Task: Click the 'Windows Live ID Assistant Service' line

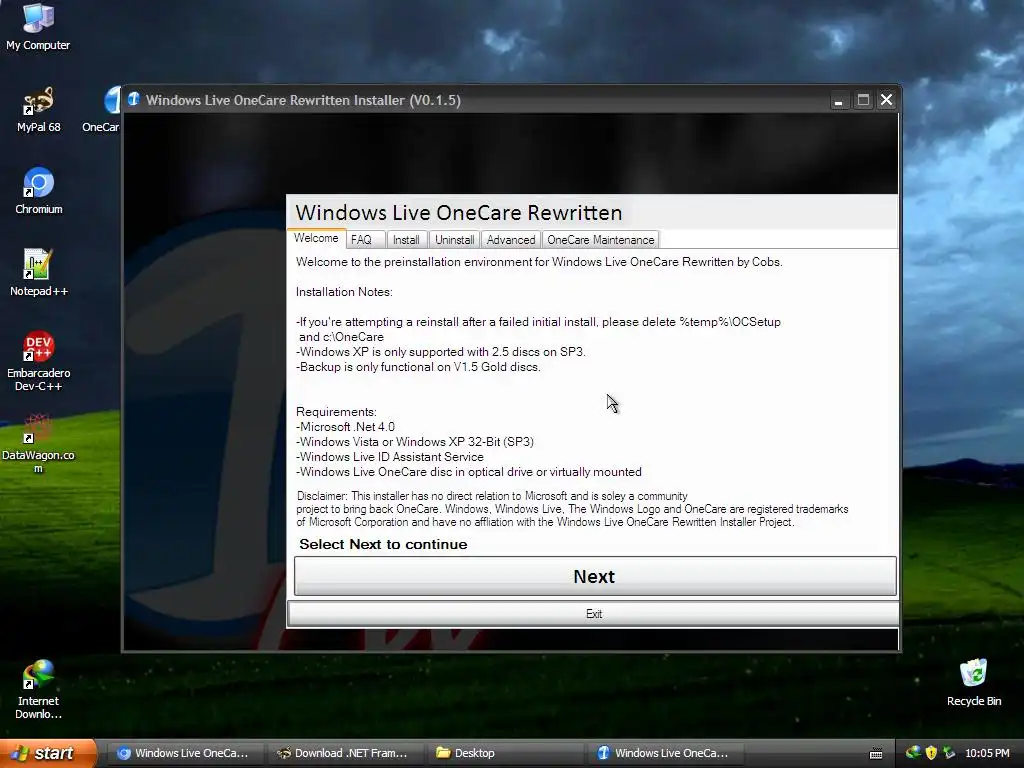Action: (392, 456)
